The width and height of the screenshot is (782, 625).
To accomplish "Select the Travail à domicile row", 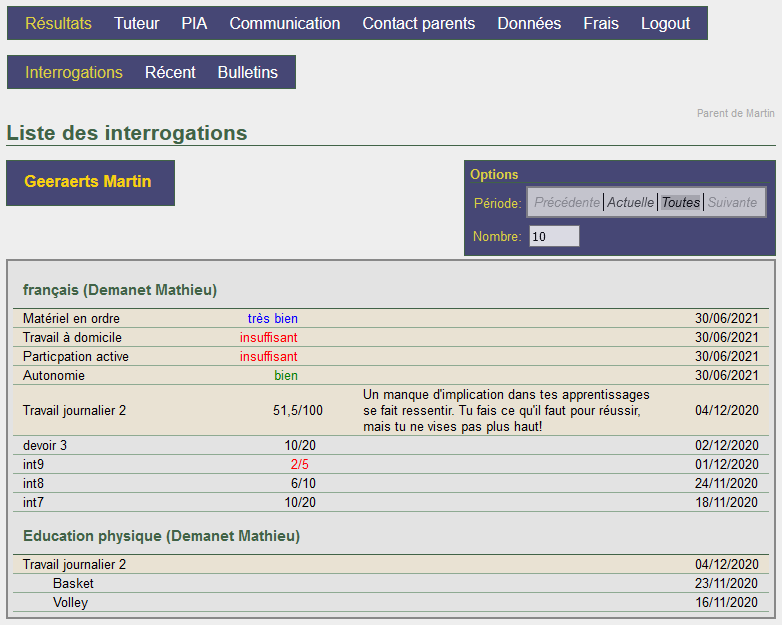I will (x=391, y=337).
